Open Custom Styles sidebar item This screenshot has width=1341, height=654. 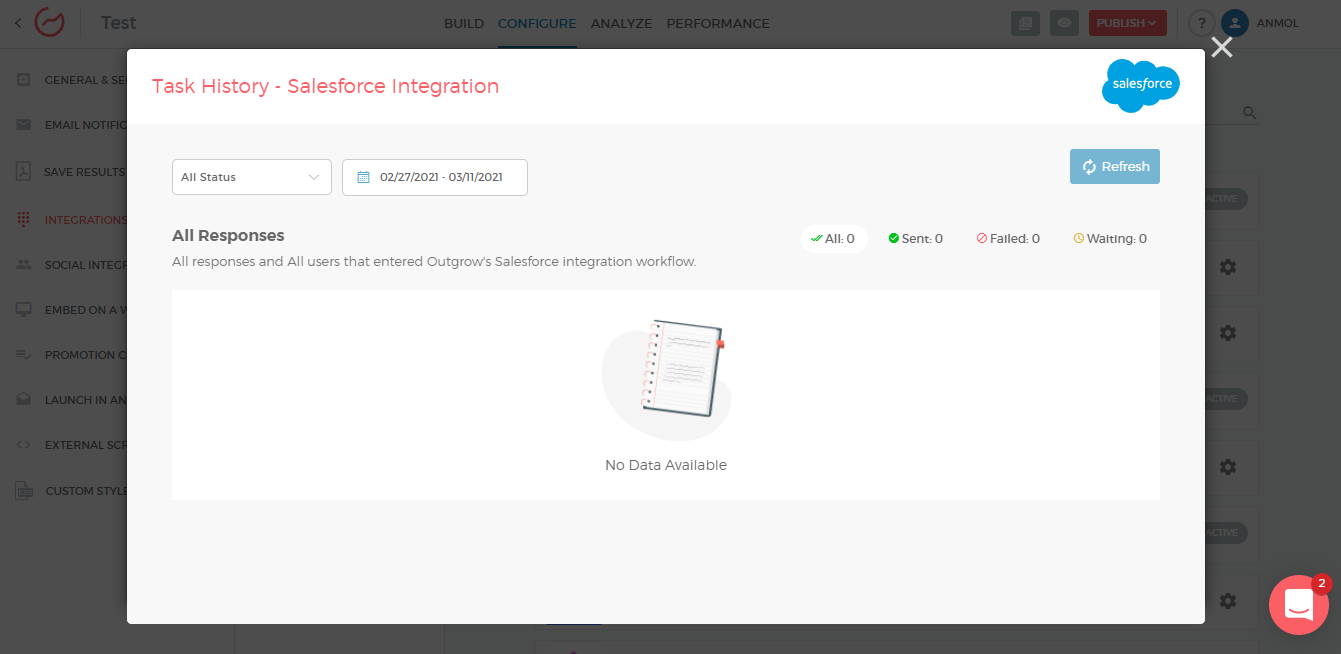pyautogui.click(x=72, y=491)
